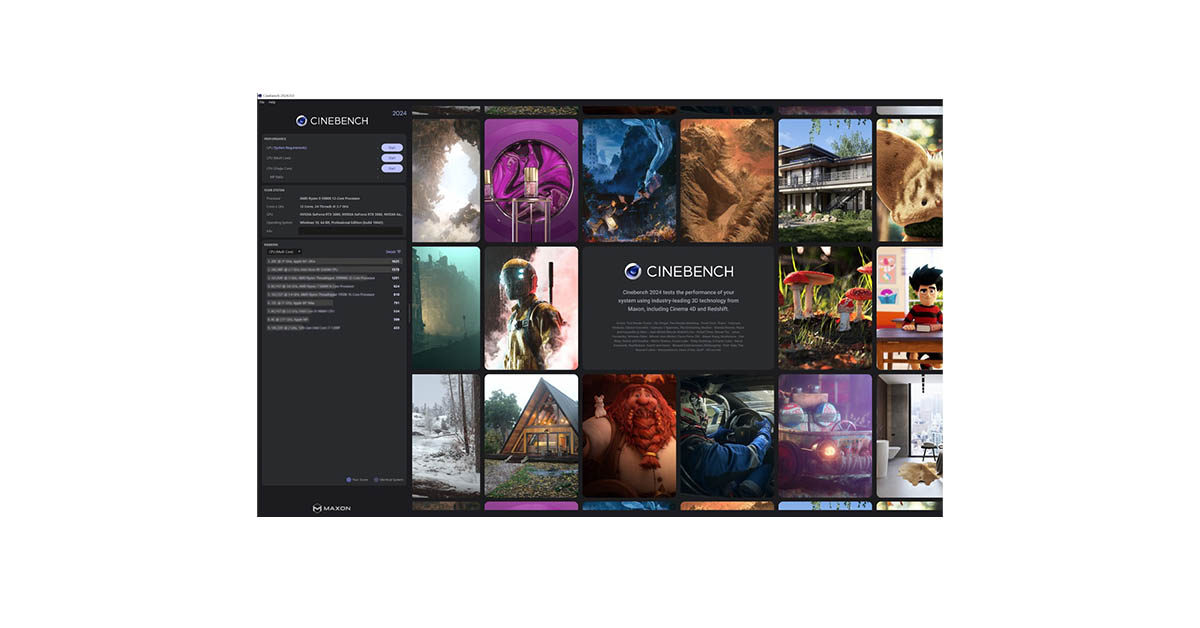Open the Help menu
1200x628 pixels.
pos(272,102)
